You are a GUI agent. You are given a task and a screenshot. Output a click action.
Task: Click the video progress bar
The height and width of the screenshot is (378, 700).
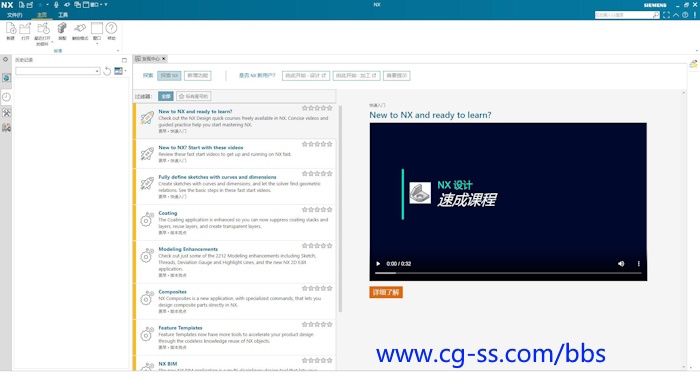point(508,273)
